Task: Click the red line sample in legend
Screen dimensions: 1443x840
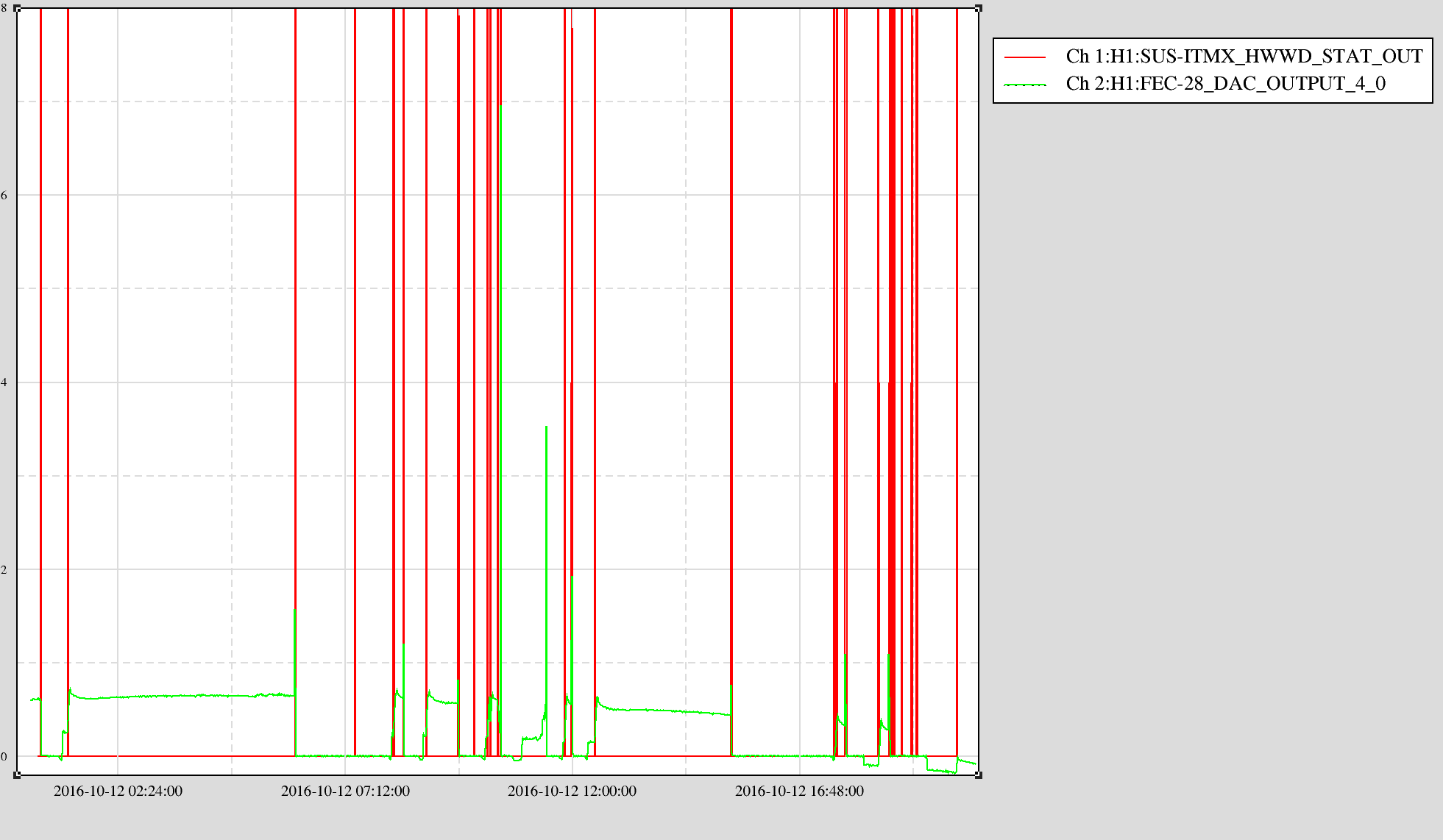Action: [x=1025, y=57]
